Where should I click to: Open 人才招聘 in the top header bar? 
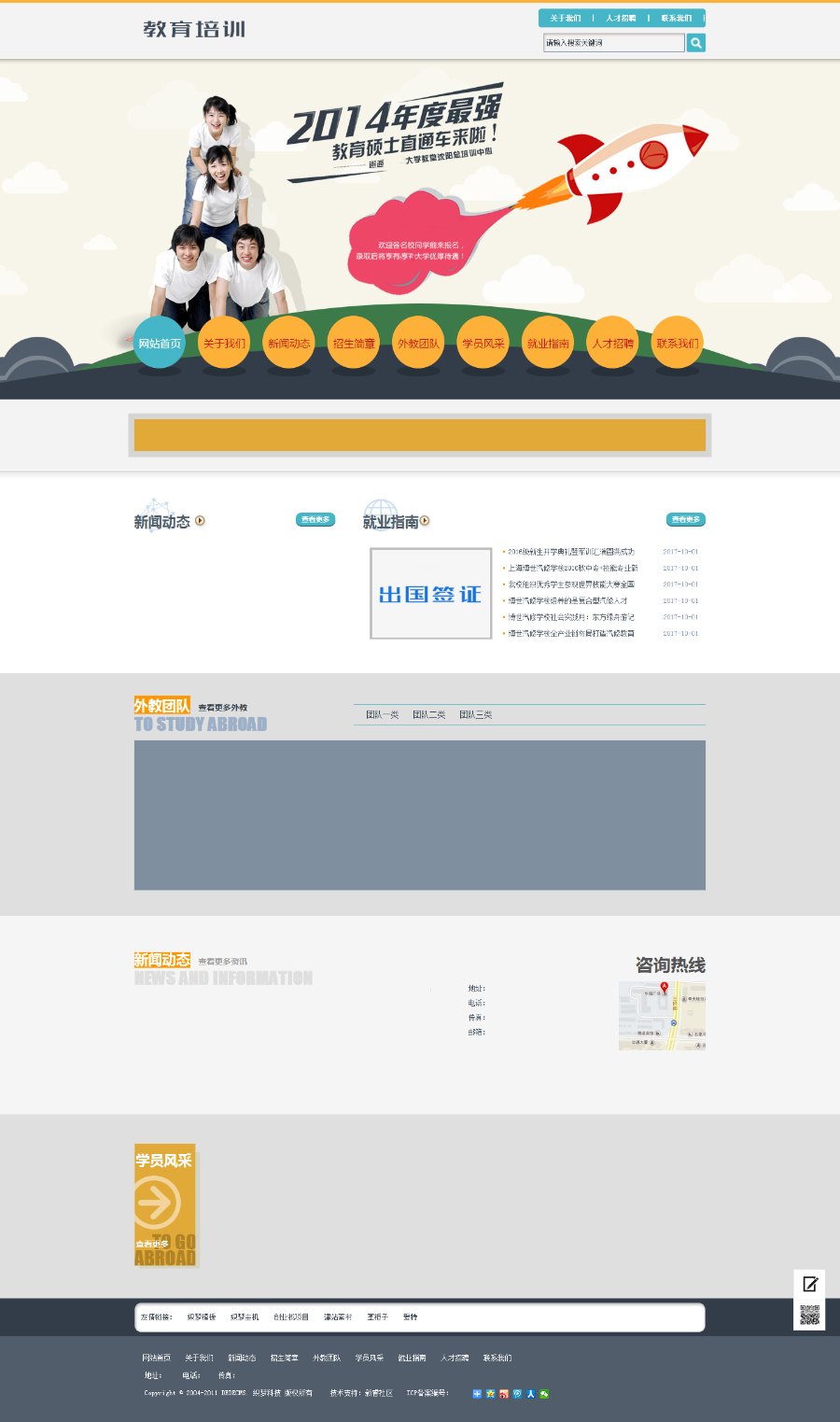621,18
